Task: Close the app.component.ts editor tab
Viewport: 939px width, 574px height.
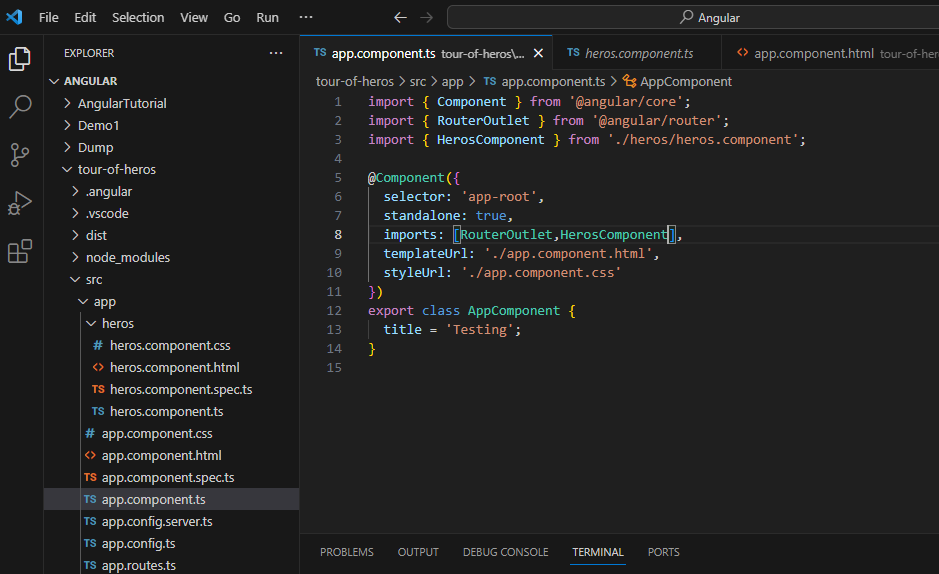Action: tap(538, 53)
